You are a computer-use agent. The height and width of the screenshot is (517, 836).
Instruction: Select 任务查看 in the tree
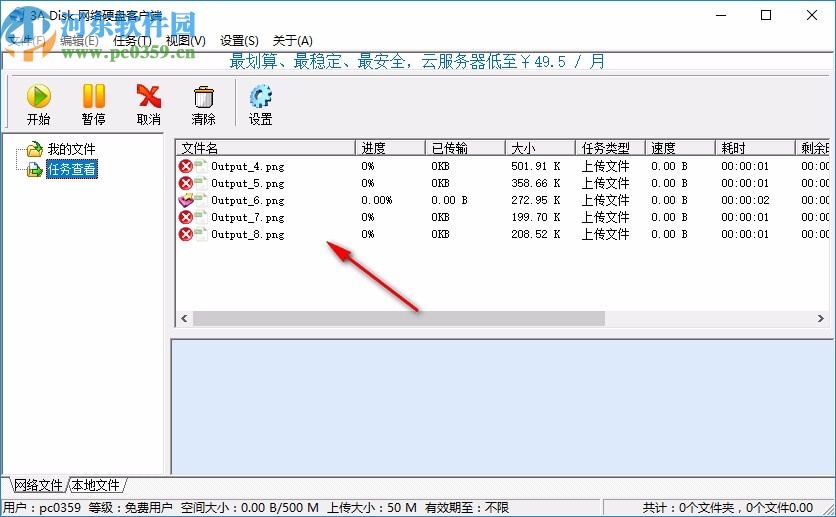click(x=71, y=169)
